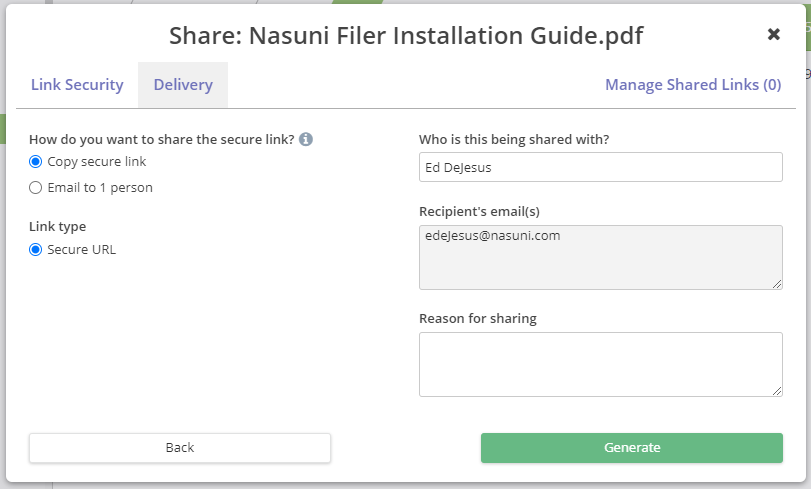This screenshot has height=489, width=811.
Task: Open Manage Shared Links (0)
Action: [x=693, y=85]
